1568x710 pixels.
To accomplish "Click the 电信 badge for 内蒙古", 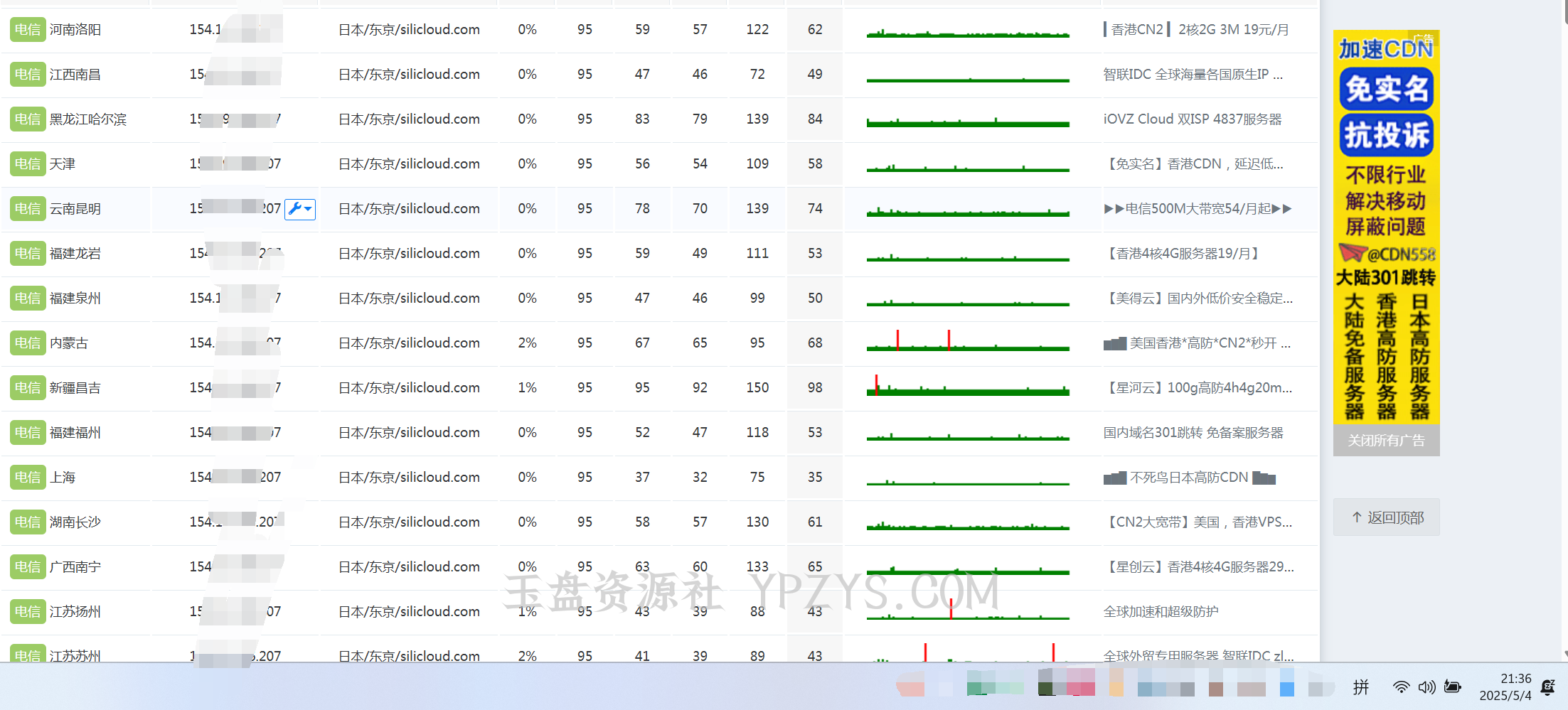I will coord(28,343).
